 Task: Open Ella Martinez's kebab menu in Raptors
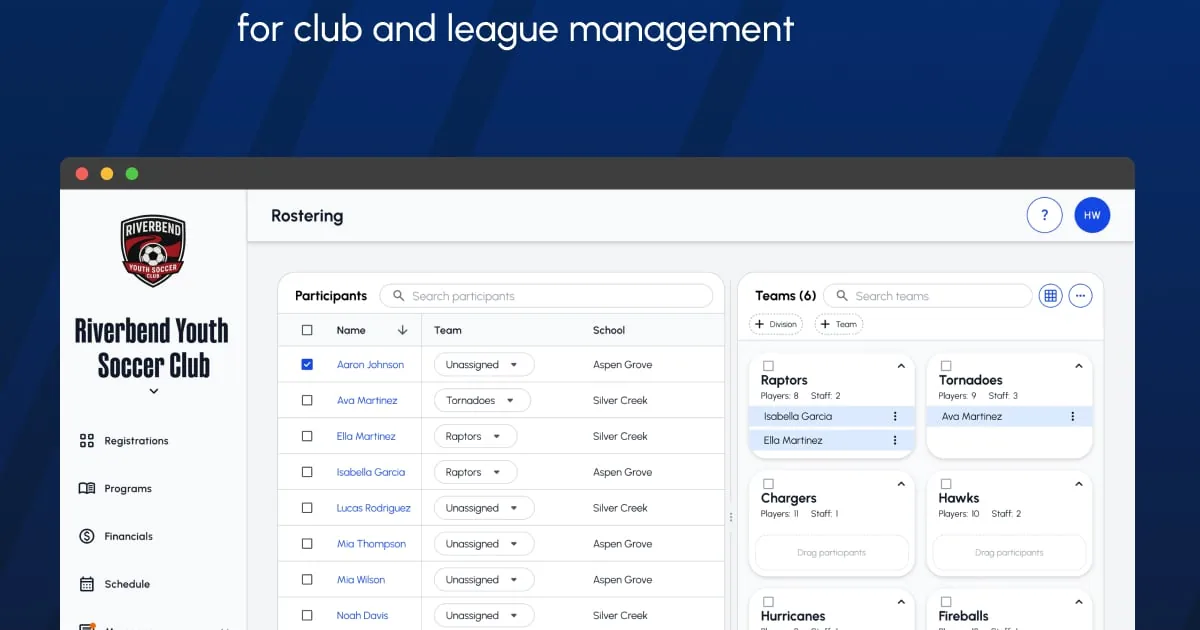(895, 441)
